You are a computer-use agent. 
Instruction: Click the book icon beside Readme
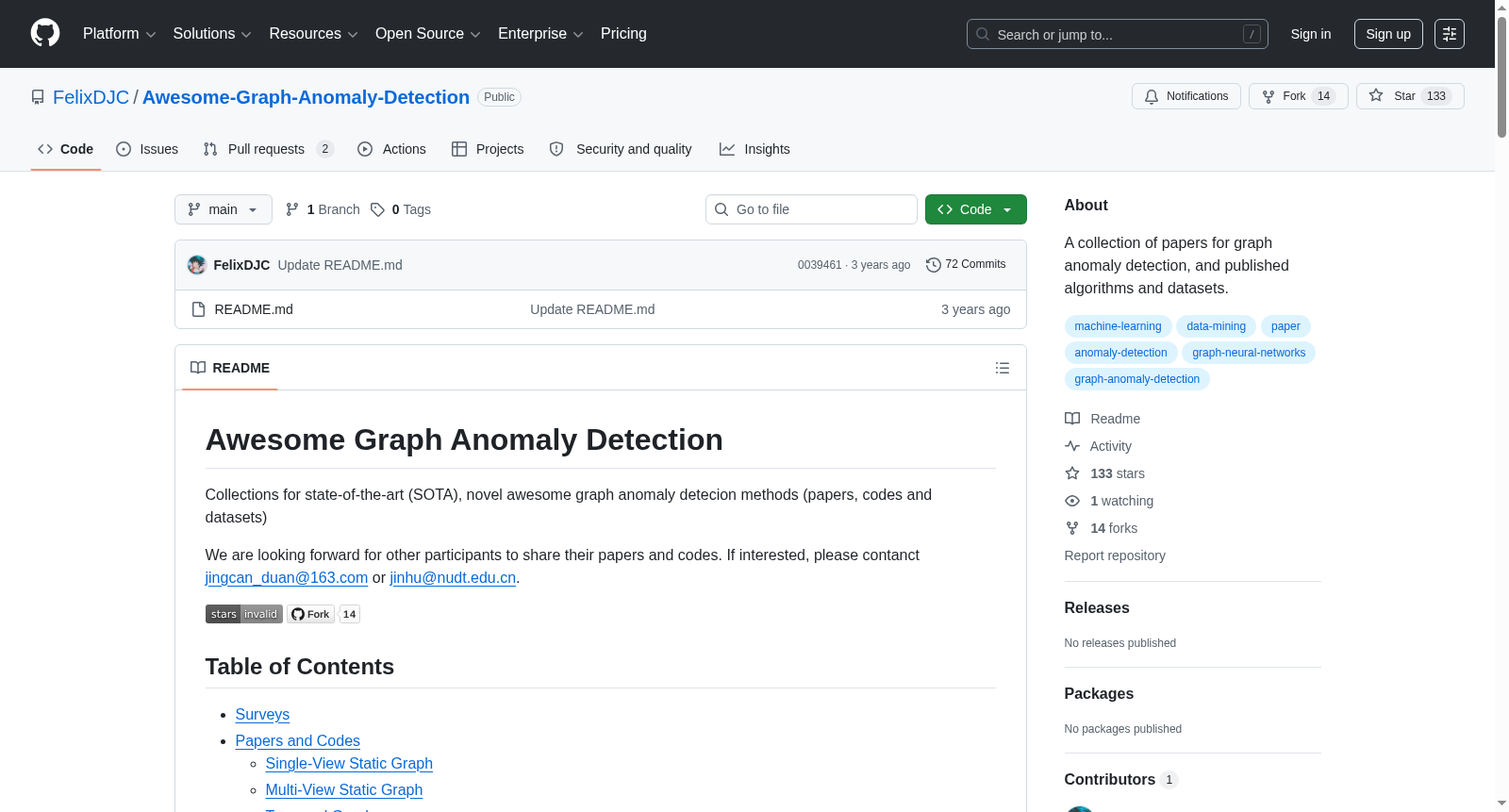pyautogui.click(x=1072, y=419)
